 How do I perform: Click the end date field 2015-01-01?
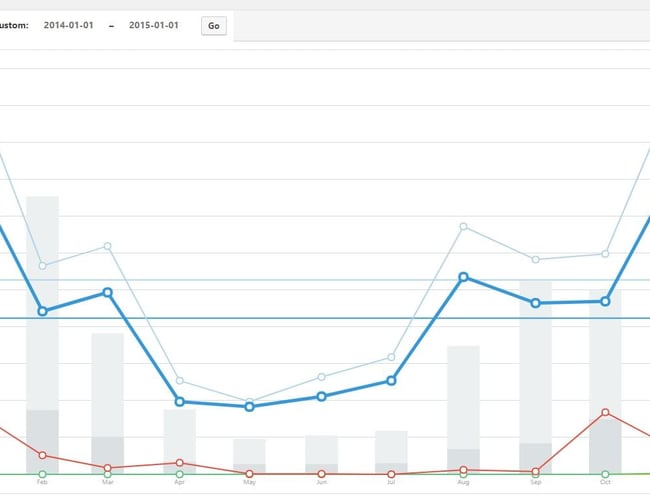154,25
